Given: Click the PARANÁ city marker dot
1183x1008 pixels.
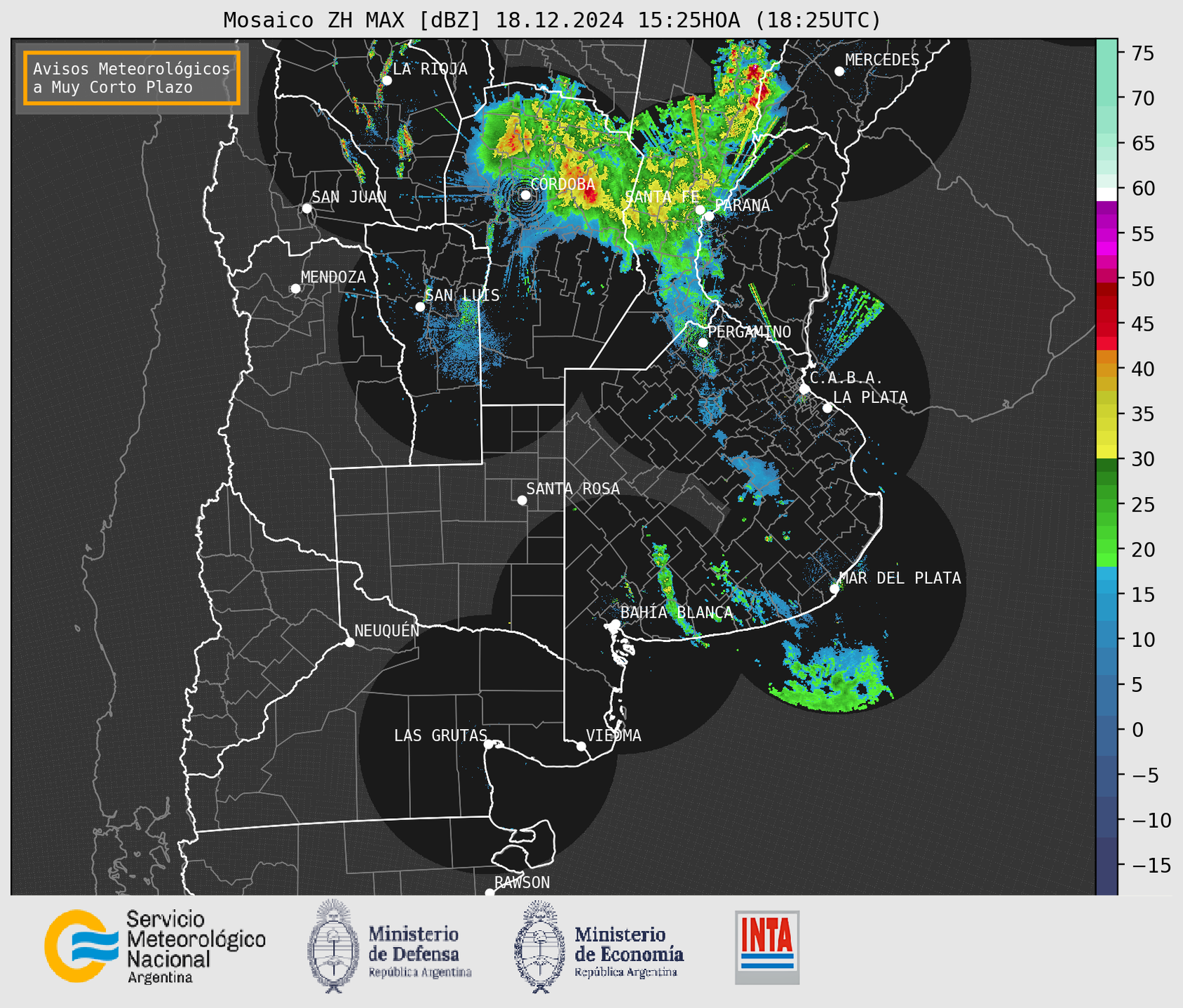Looking at the screenshot, I should tap(710, 216).
